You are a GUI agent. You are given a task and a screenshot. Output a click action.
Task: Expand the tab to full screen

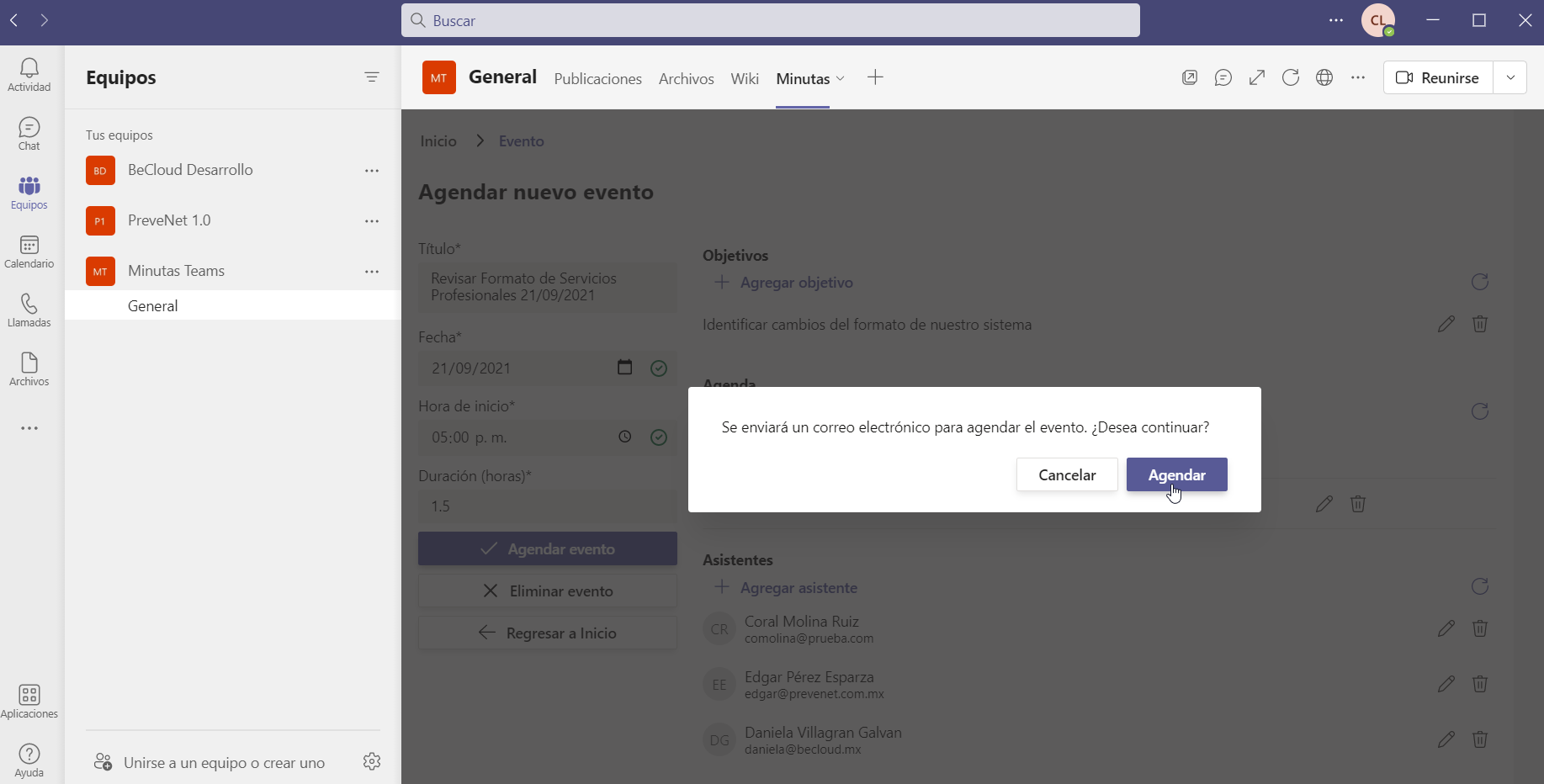click(1257, 77)
